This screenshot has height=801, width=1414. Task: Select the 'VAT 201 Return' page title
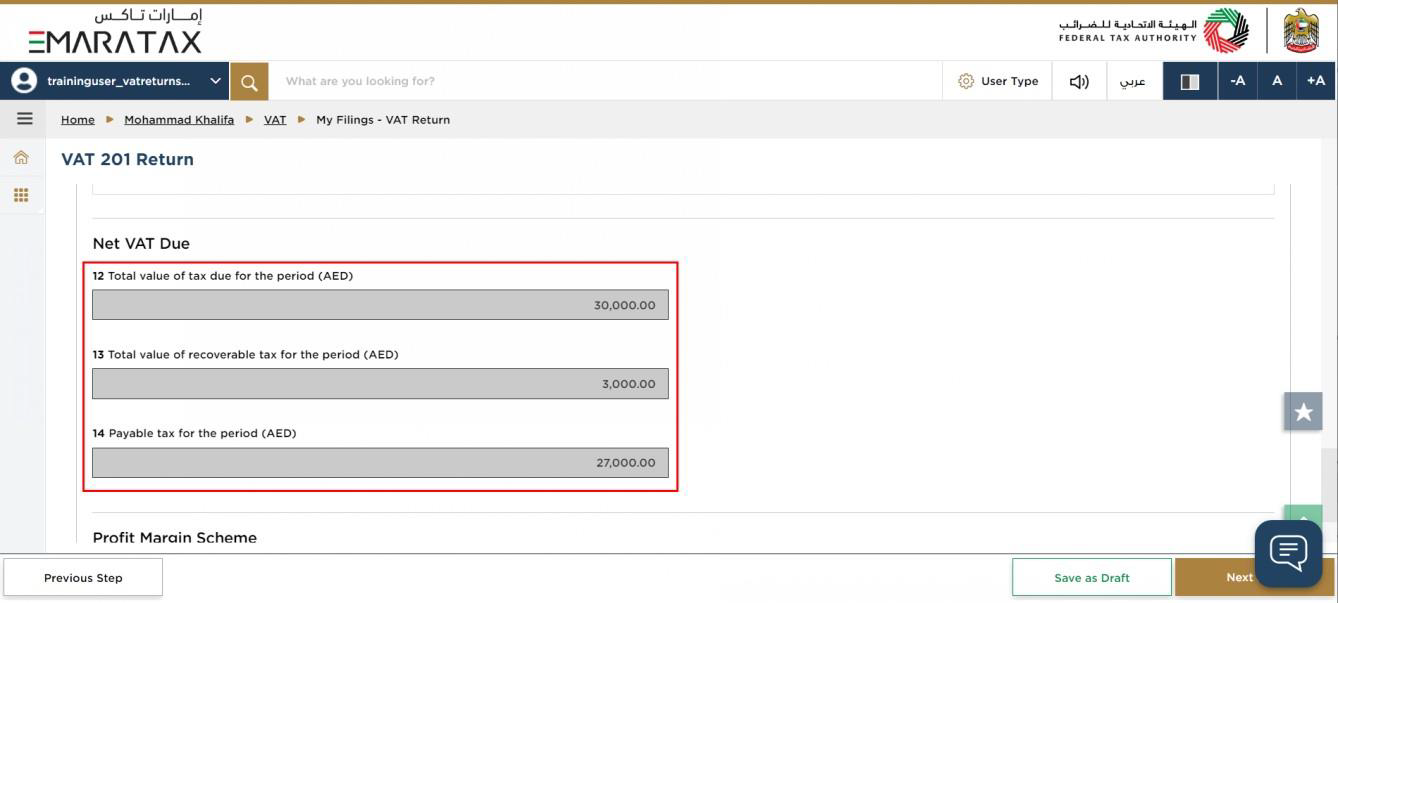click(127, 159)
